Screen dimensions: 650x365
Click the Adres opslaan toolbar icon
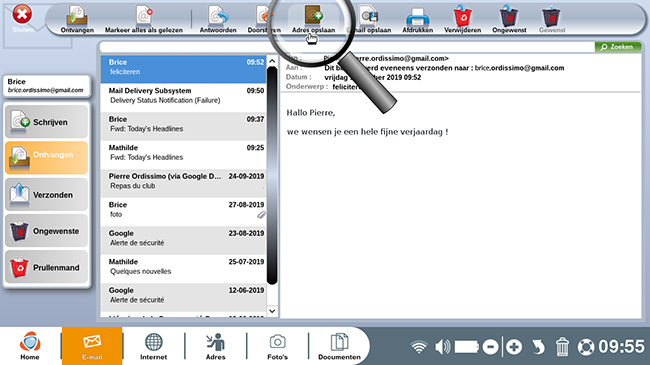coord(313,15)
